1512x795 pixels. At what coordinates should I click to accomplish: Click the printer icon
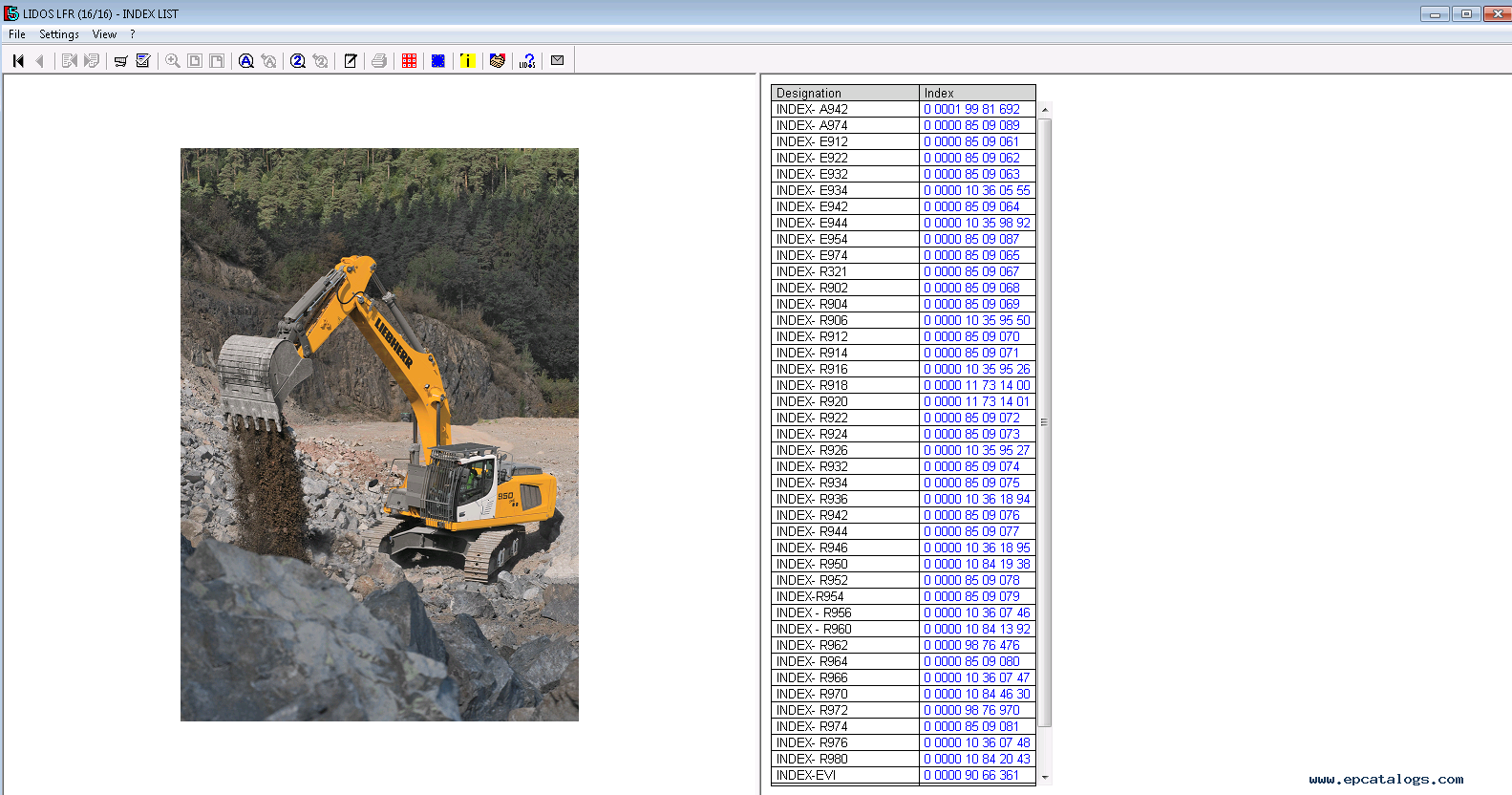click(379, 61)
